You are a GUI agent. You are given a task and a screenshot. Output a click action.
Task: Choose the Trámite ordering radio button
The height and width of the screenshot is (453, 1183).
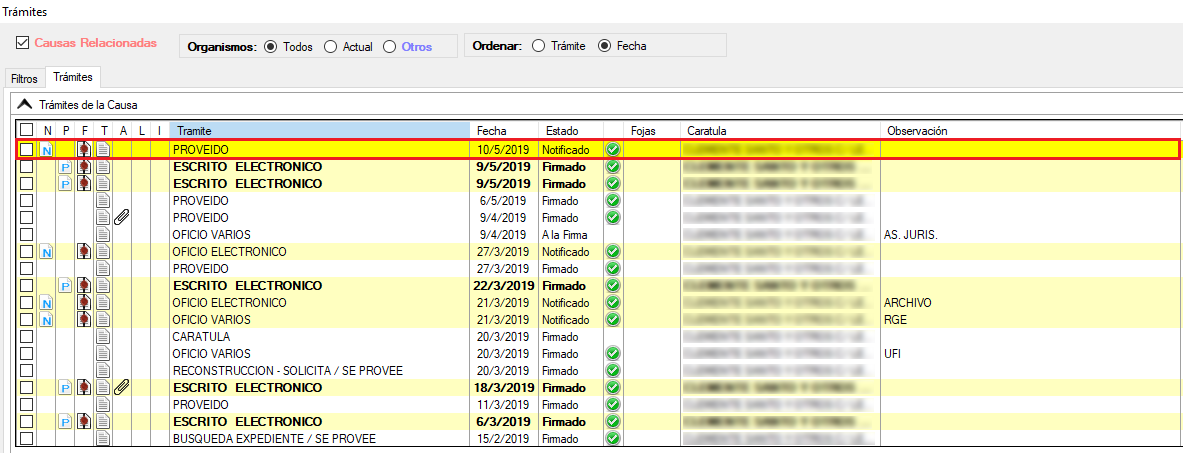539,45
